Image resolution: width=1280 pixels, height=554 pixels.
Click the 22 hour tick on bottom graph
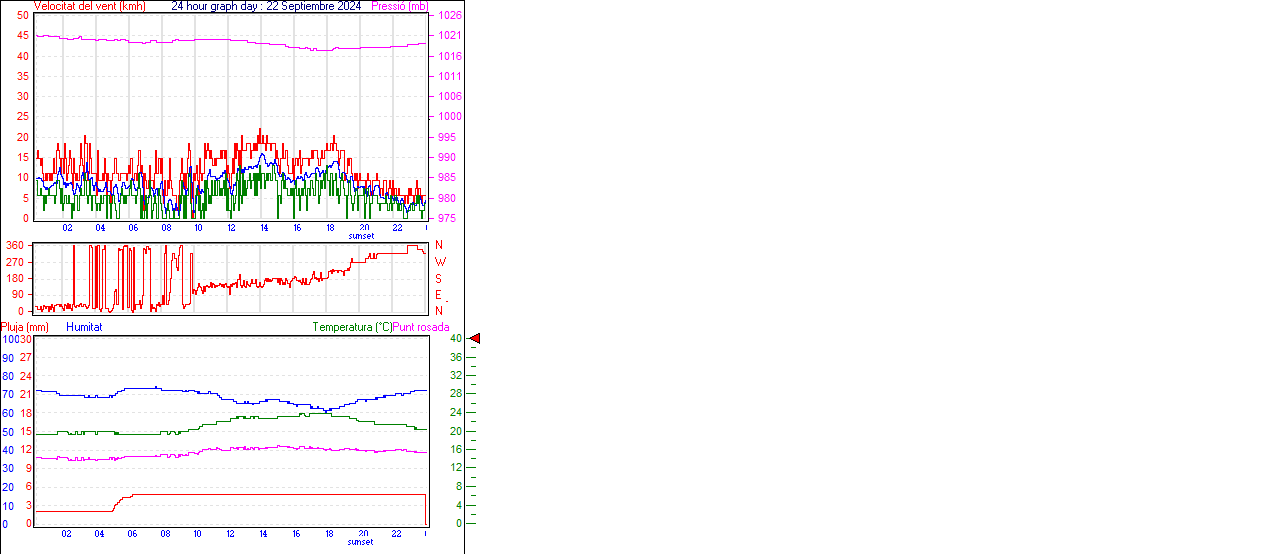(x=395, y=533)
